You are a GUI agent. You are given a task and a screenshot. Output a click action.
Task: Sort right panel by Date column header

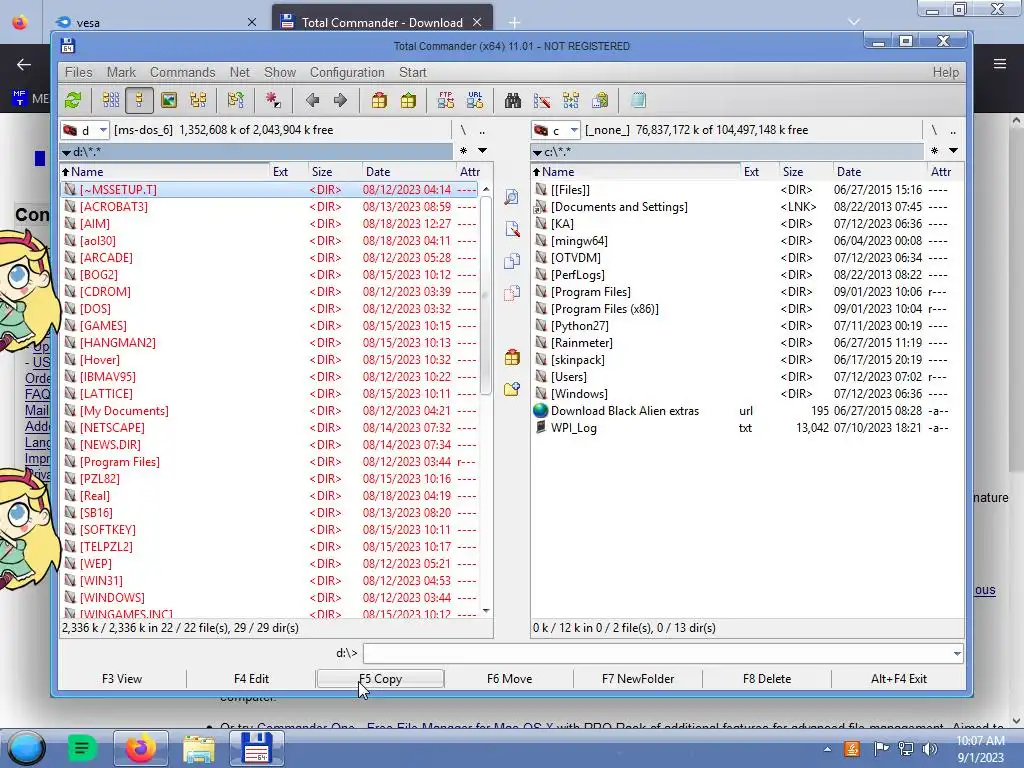click(879, 172)
